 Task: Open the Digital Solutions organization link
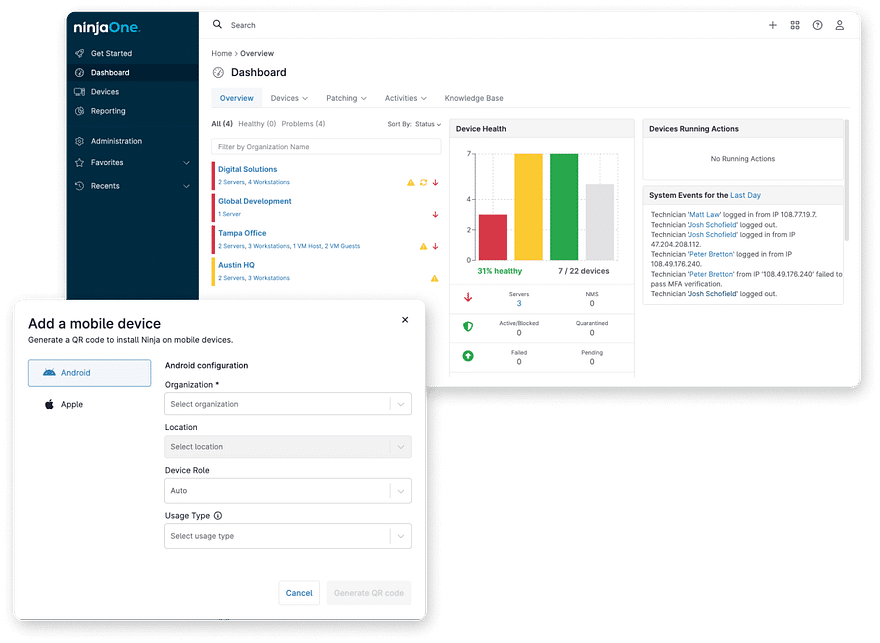coord(248,169)
